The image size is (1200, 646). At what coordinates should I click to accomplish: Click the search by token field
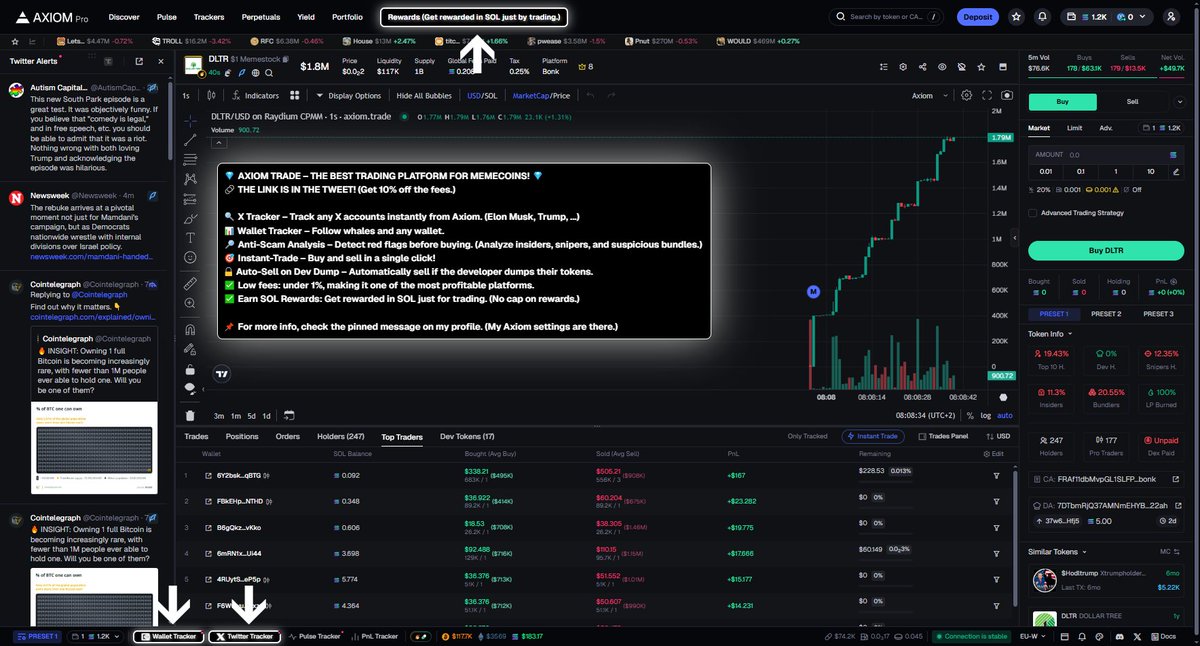click(886, 17)
